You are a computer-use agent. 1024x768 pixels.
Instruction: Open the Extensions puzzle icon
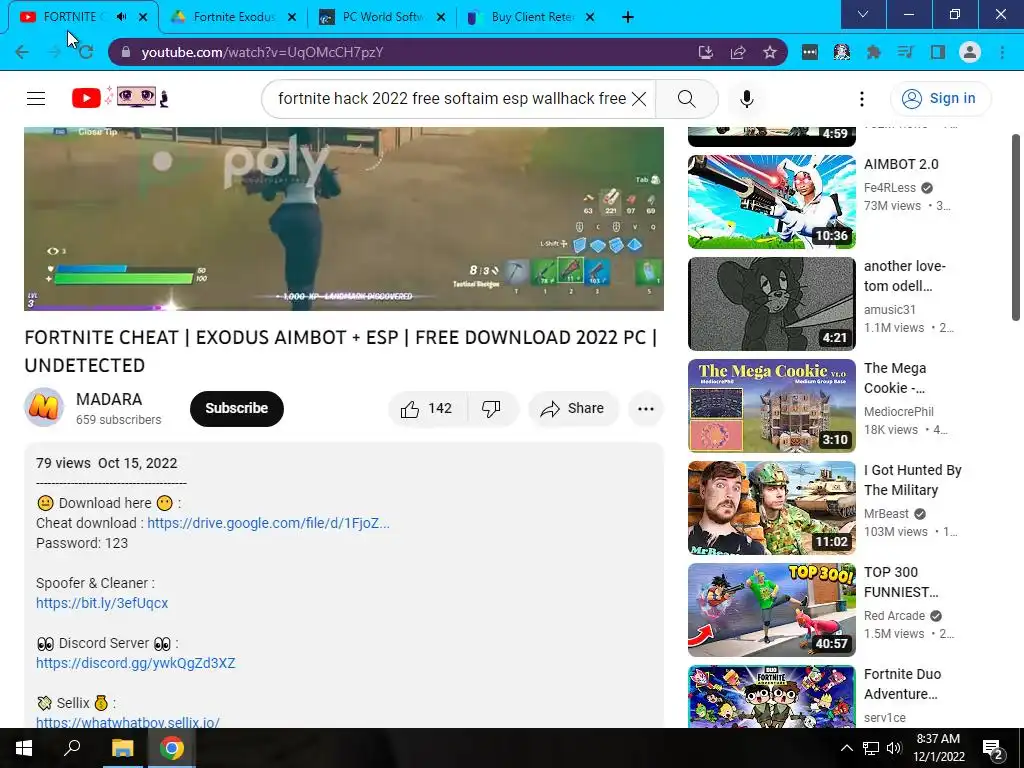(x=873, y=52)
